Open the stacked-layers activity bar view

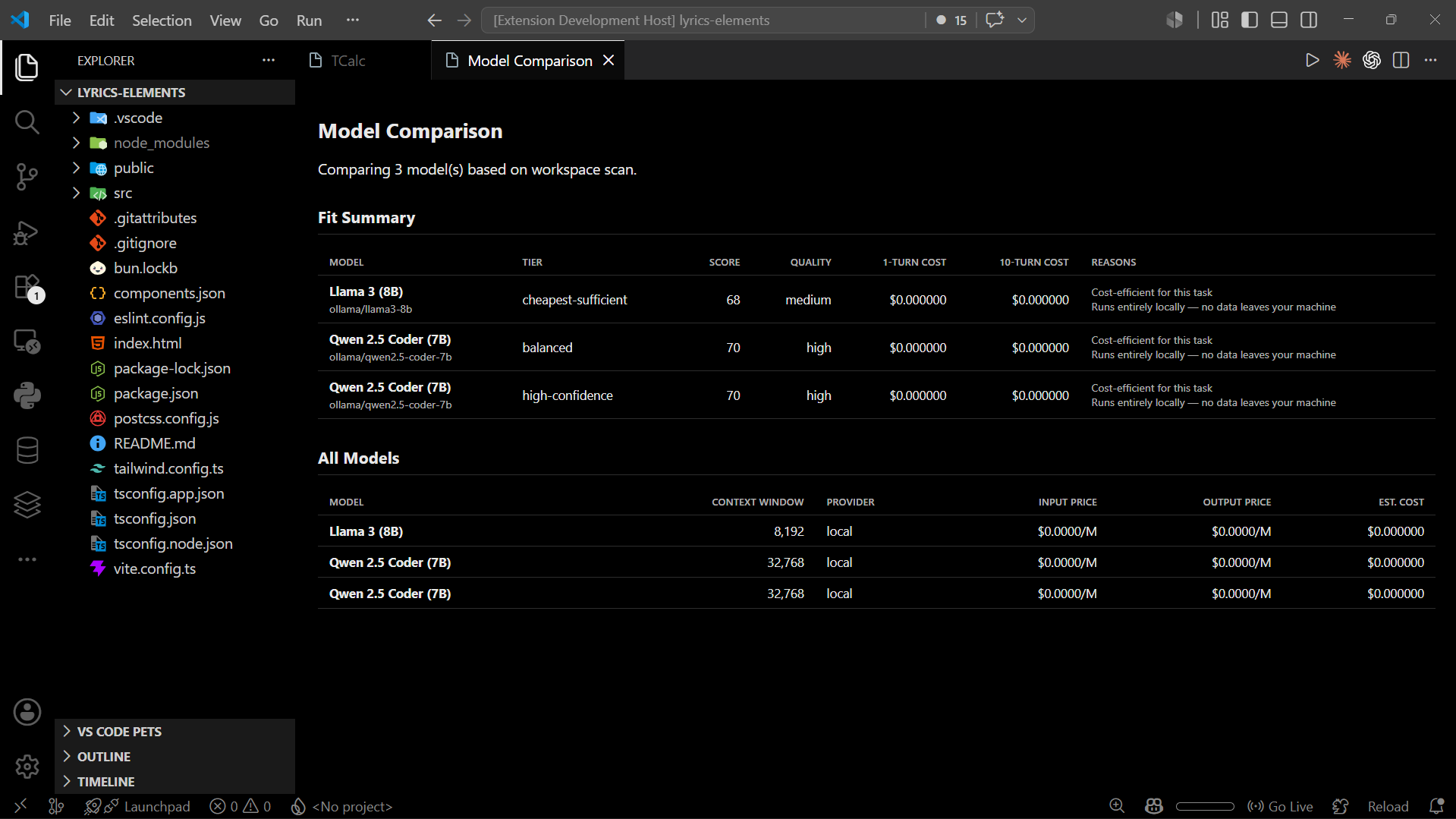click(27, 505)
